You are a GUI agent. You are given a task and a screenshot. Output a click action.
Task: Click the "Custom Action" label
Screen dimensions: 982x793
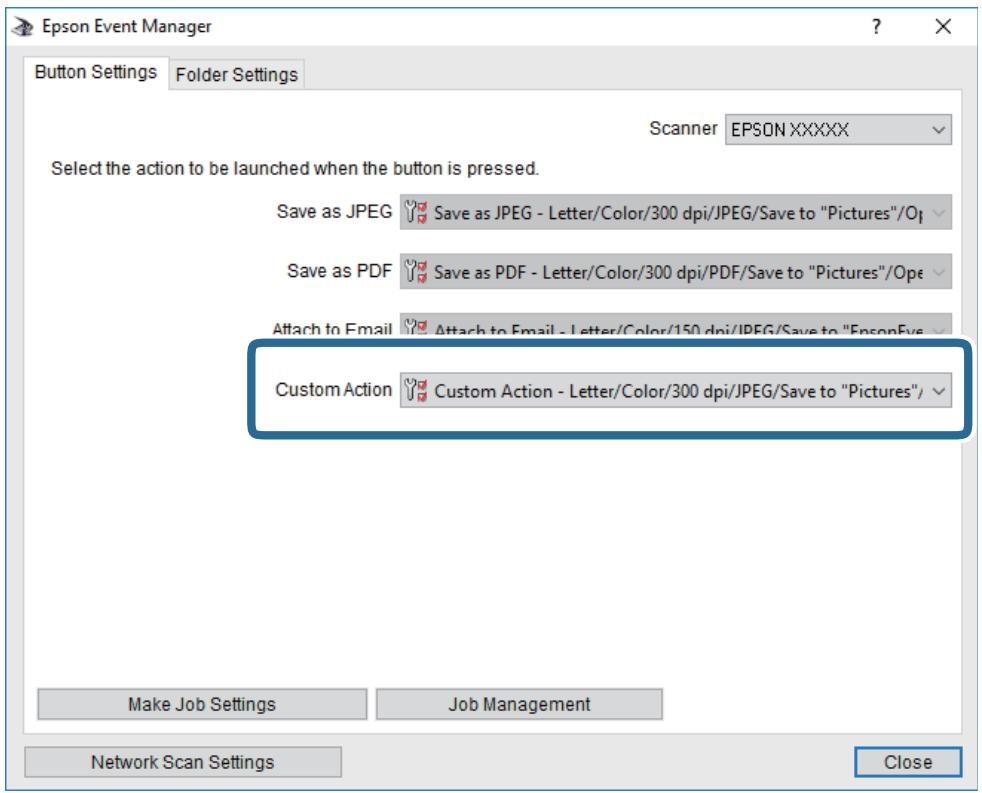333,390
